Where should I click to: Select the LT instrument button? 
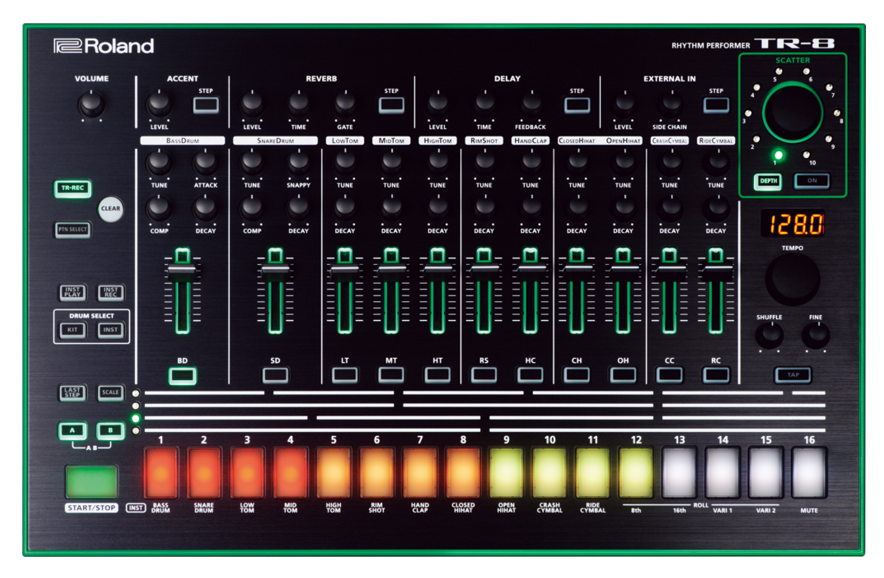[345, 375]
